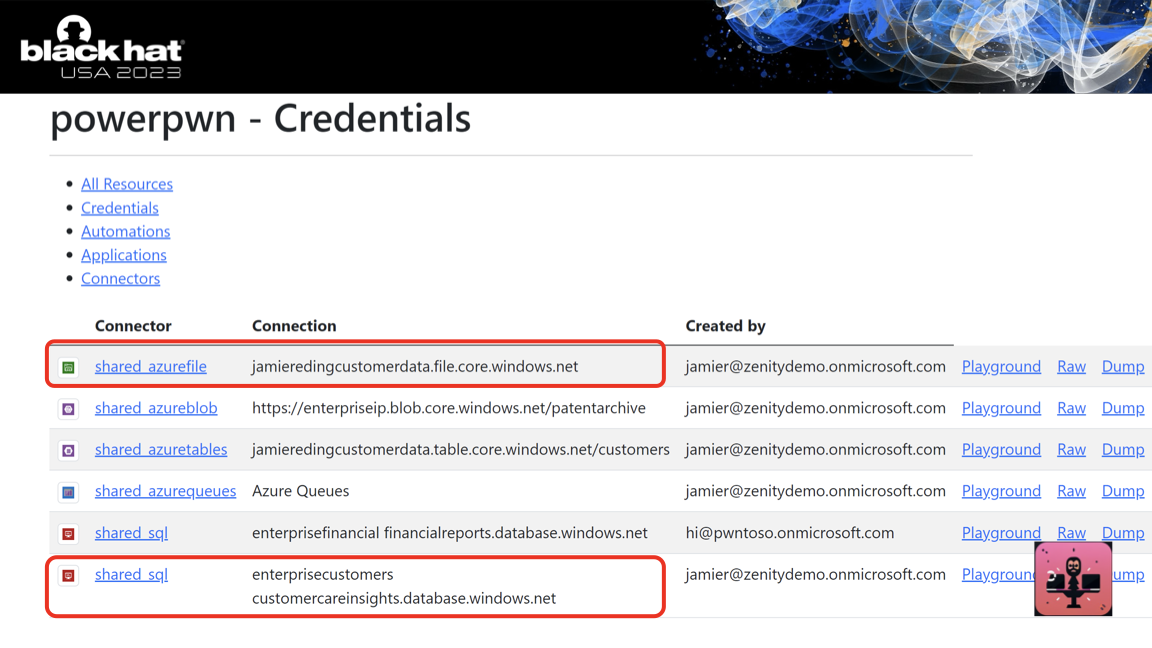Select hi@pwntoso.onmicrosoft.com creator text
Image resolution: width=1152 pixels, height=648 pixels.
tap(790, 533)
